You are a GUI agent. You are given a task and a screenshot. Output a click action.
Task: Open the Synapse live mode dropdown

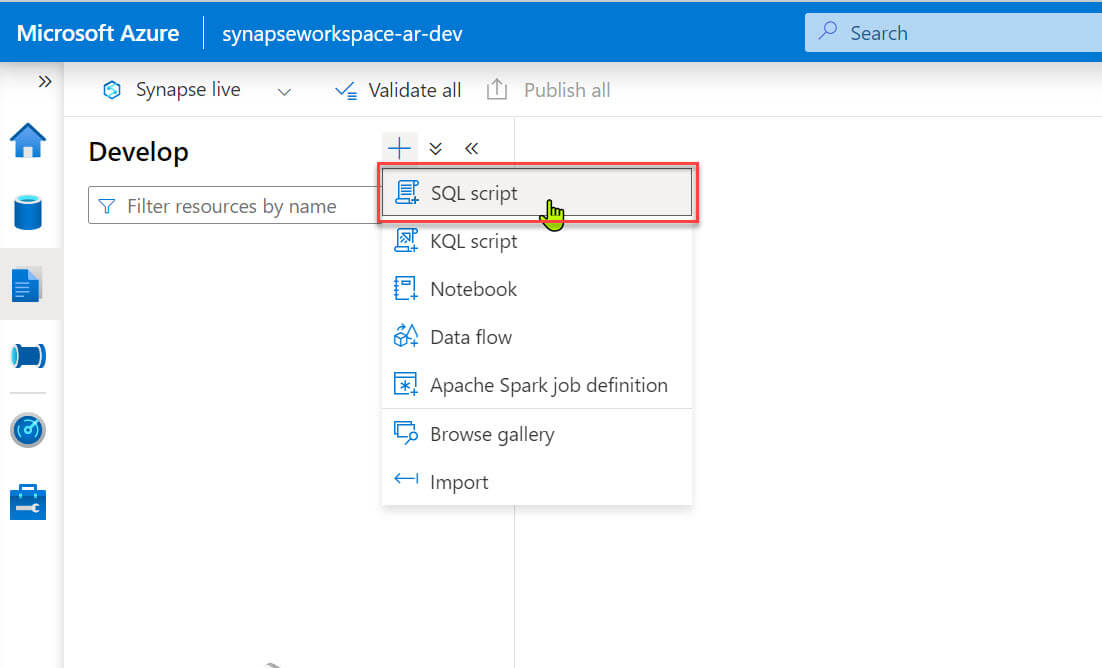[x=284, y=91]
